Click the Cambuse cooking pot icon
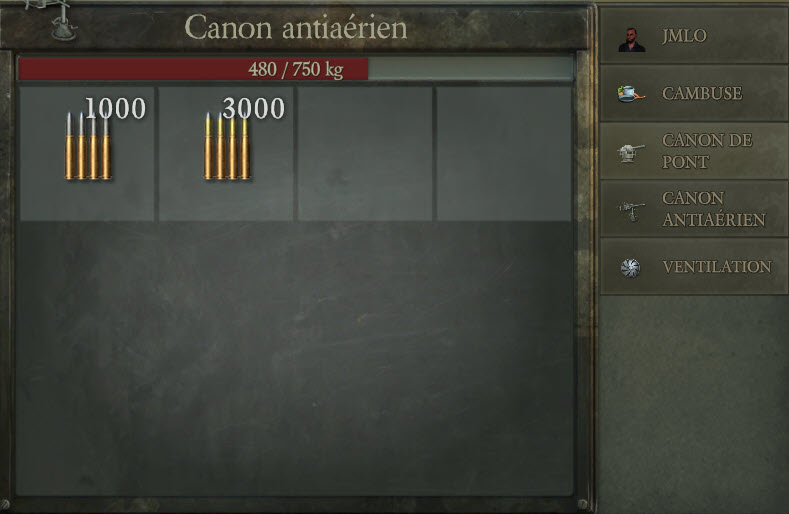Screen dimensions: 789x514 click(x=630, y=94)
